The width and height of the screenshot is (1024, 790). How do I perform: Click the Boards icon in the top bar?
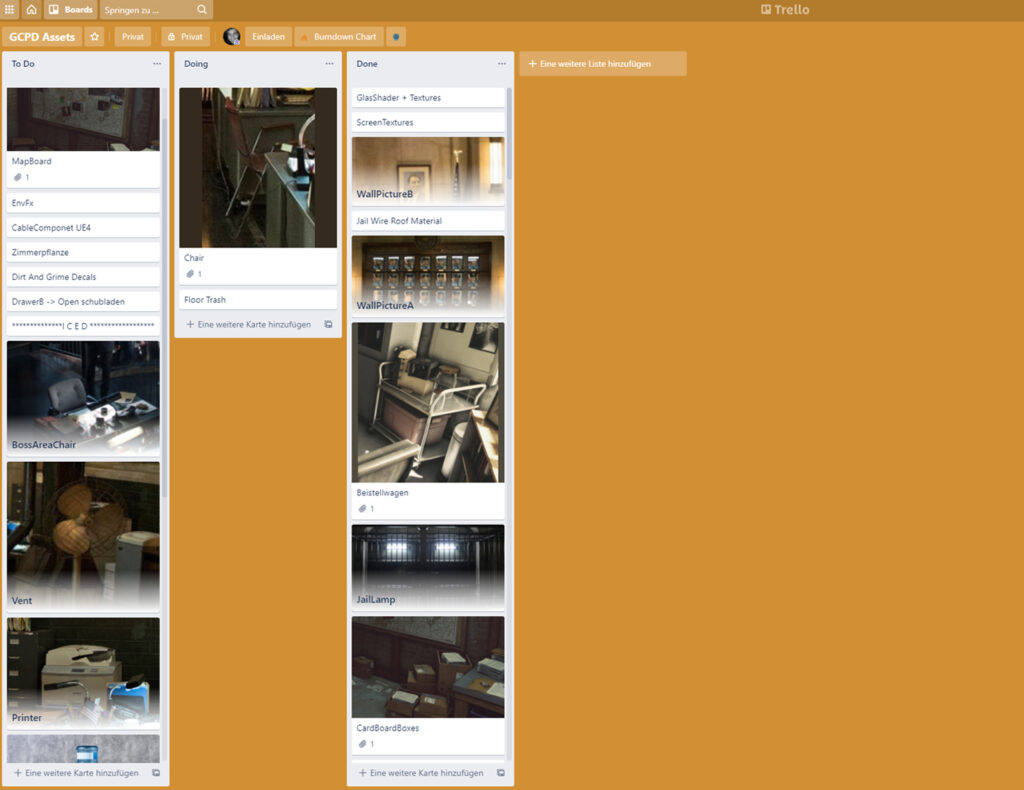click(53, 9)
